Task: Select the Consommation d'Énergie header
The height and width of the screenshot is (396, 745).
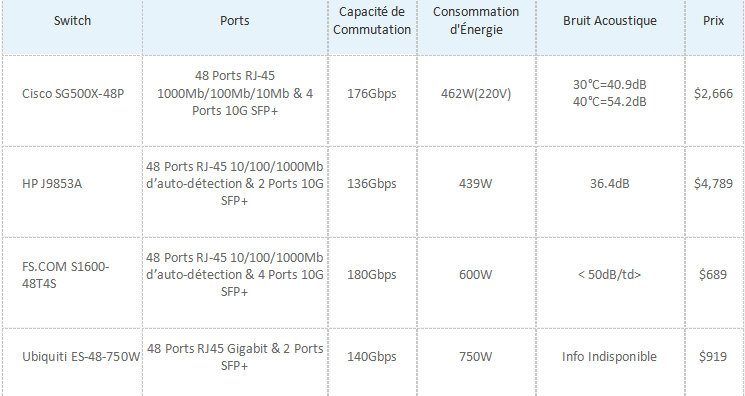Action: tap(476, 20)
